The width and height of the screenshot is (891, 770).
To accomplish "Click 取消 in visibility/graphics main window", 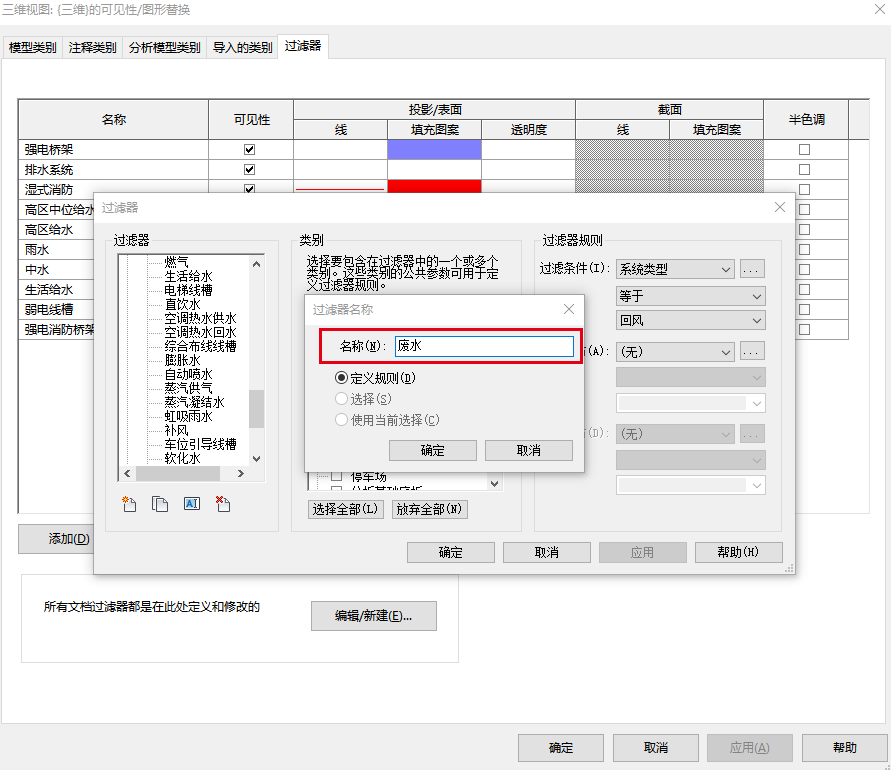I will (656, 748).
